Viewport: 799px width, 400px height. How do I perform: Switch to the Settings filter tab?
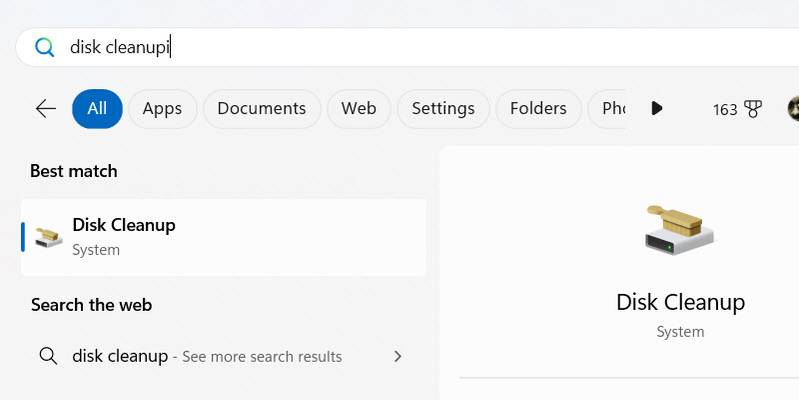[x=443, y=108]
